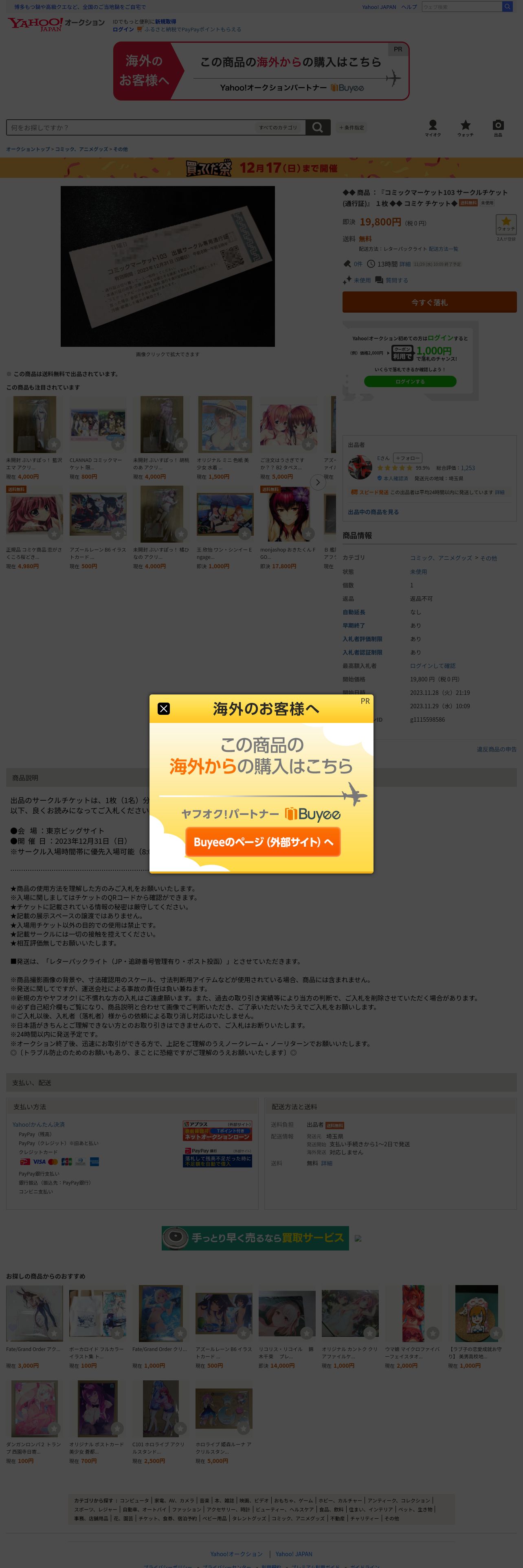Open the Yahoo! JAPAN footer link
This screenshot has height=1568, width=523.
[293, 1554]
